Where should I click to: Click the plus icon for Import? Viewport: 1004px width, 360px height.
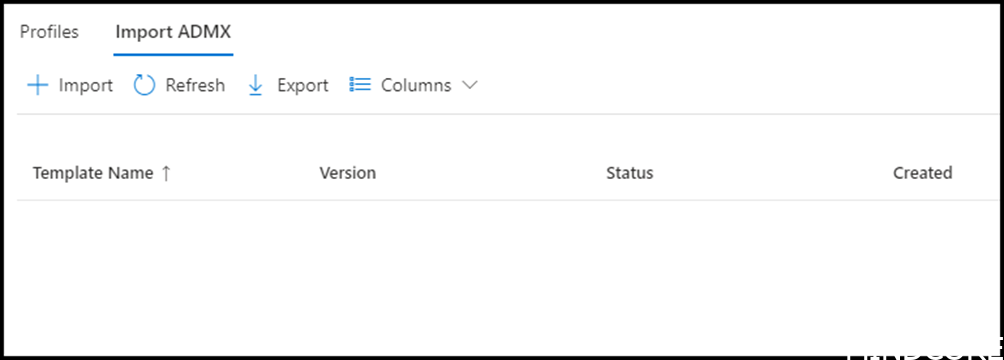pos(38,85)
